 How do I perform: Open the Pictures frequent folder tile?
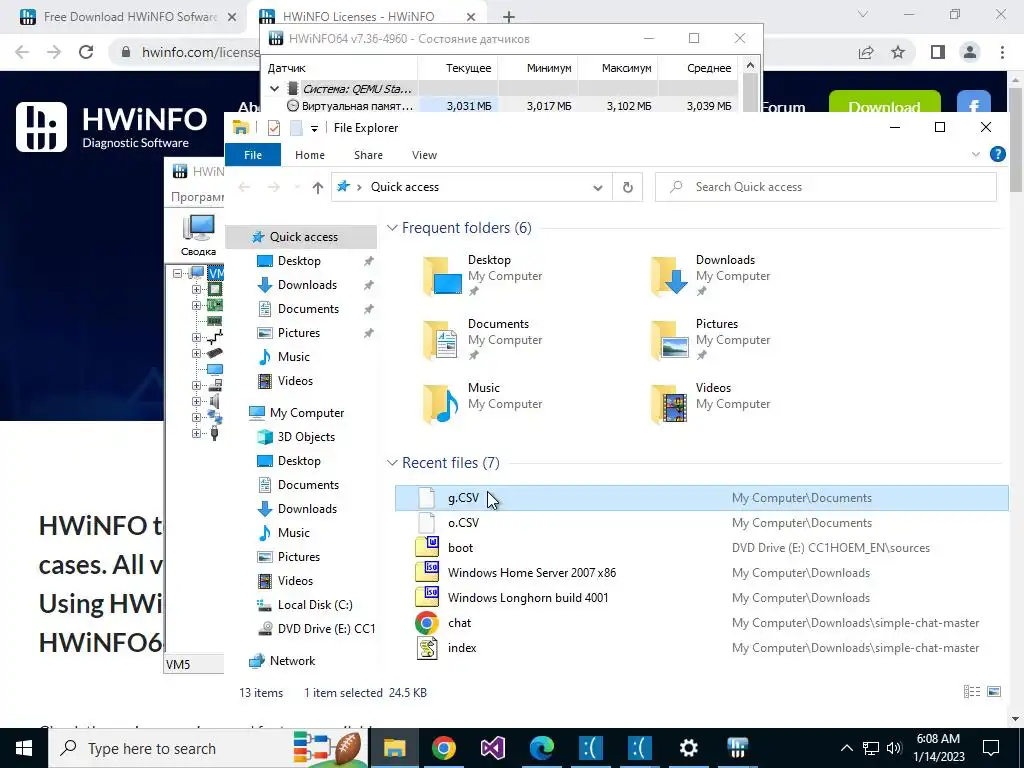712,339
